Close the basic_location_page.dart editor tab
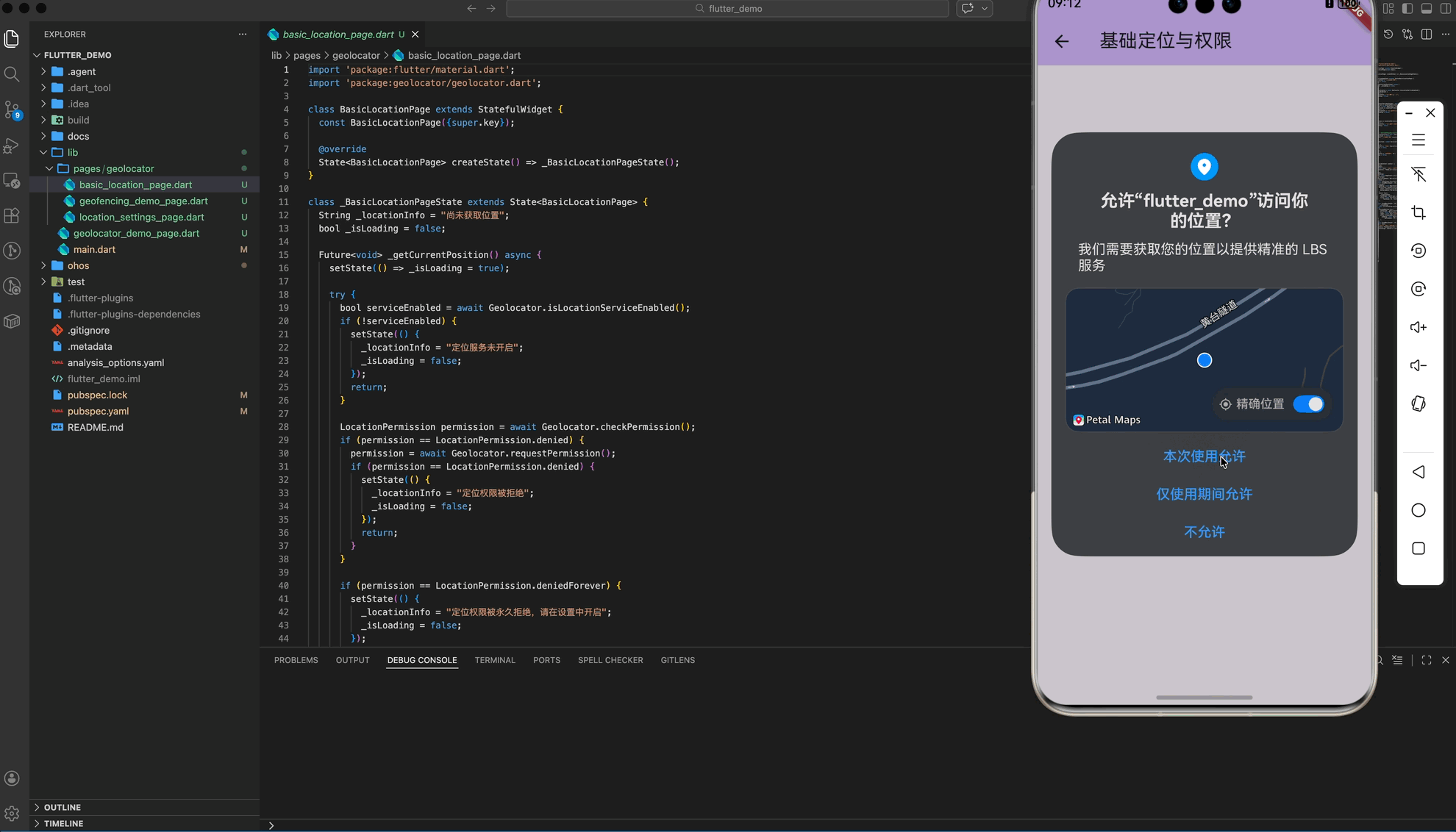This screenshot has width=1456, height=832. 415,35
